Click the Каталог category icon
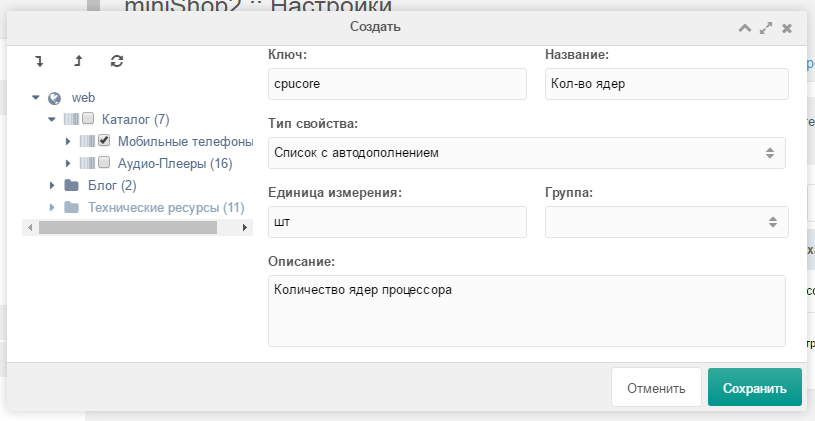The height and width of the screenshot is (421, 815). 71,120
